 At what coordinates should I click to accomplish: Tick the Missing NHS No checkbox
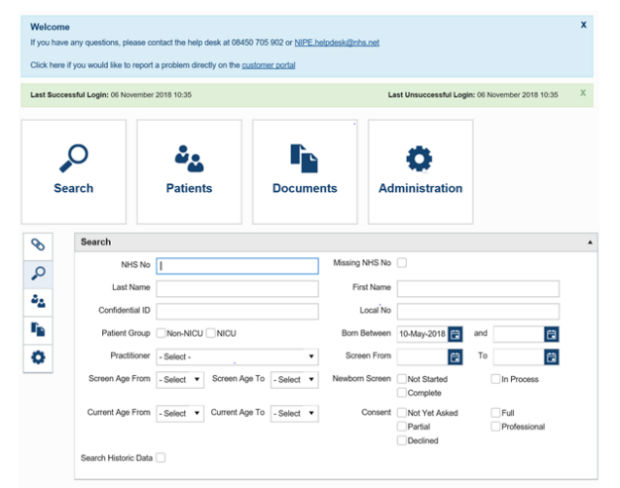(x=402, y=264)
